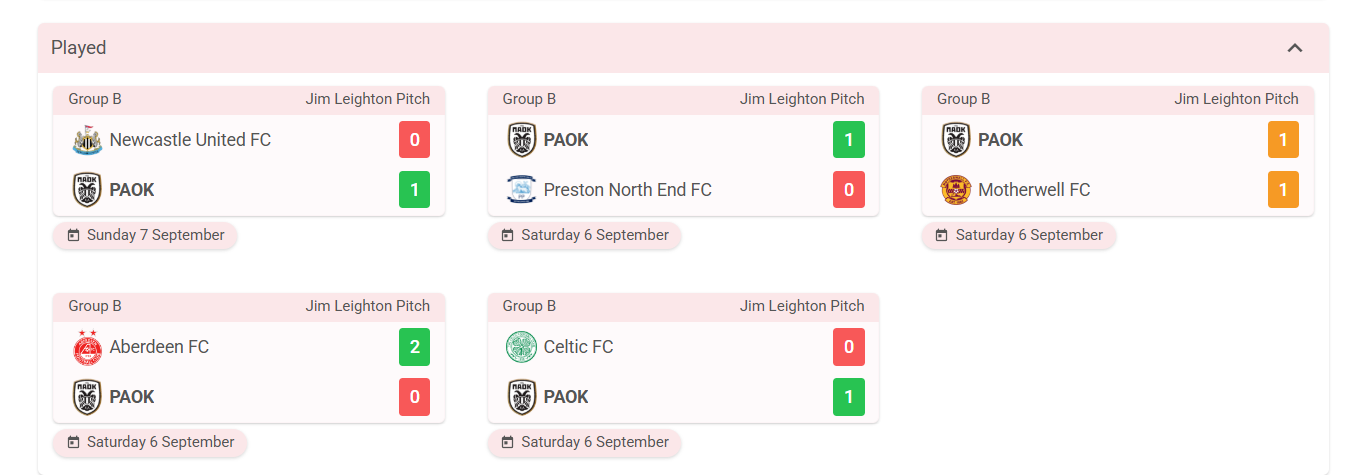Open the Celtic FC versus PAOK match card
The width and height of the screenshot is (1352, 475).
tap(684, 358)
